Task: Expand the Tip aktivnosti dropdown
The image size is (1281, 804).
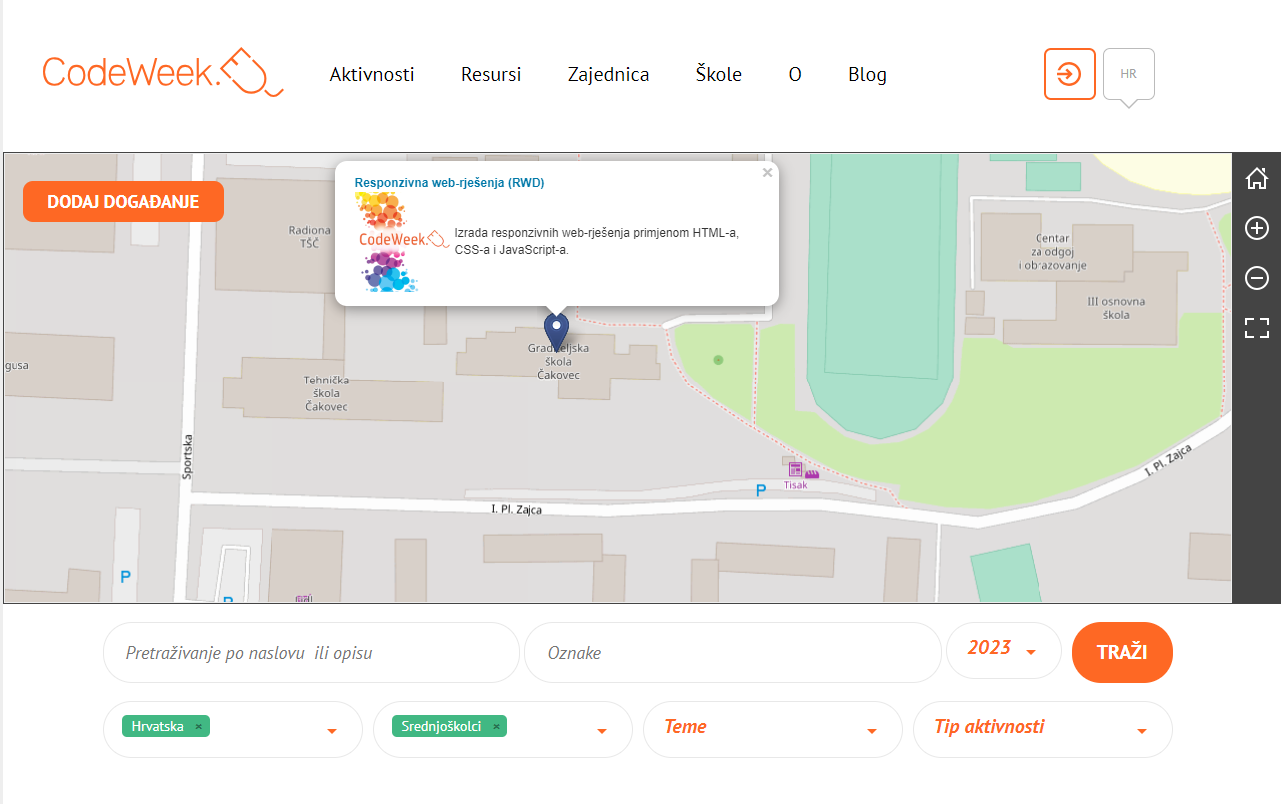Action: click(1042, 729)
